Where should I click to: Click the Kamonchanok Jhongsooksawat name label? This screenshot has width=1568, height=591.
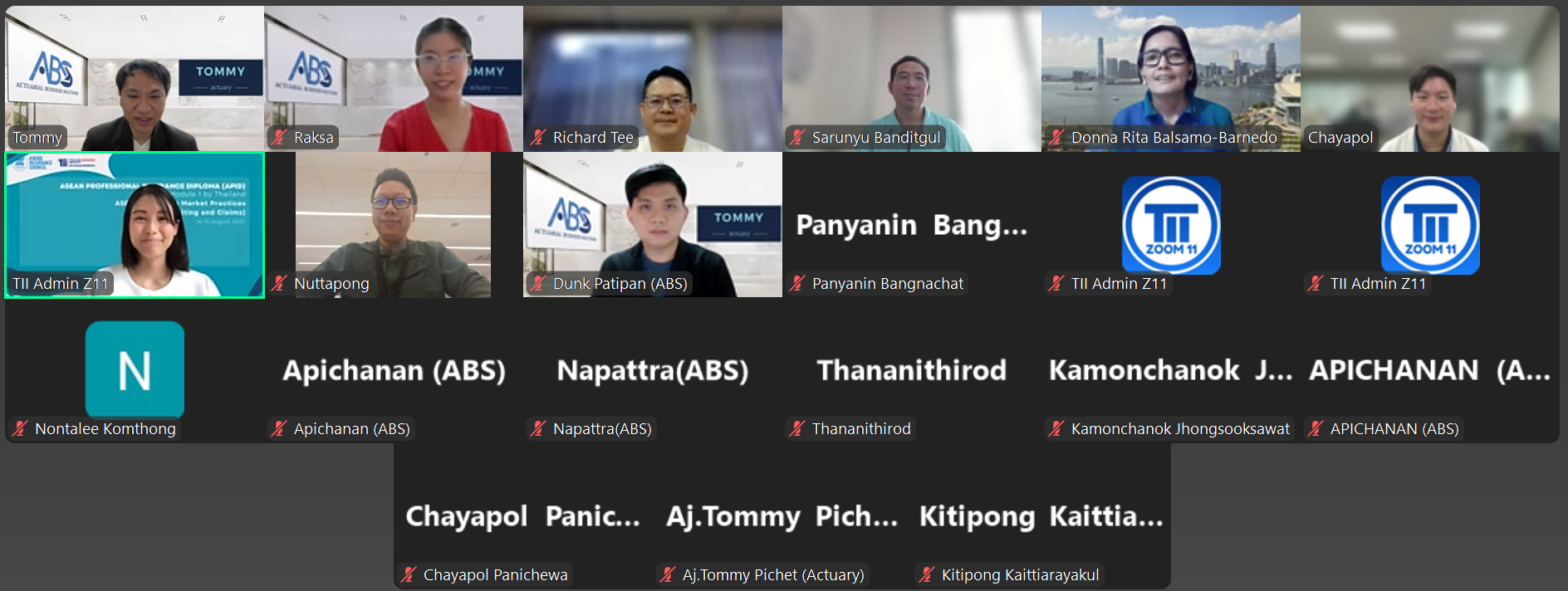point(1180,429)
